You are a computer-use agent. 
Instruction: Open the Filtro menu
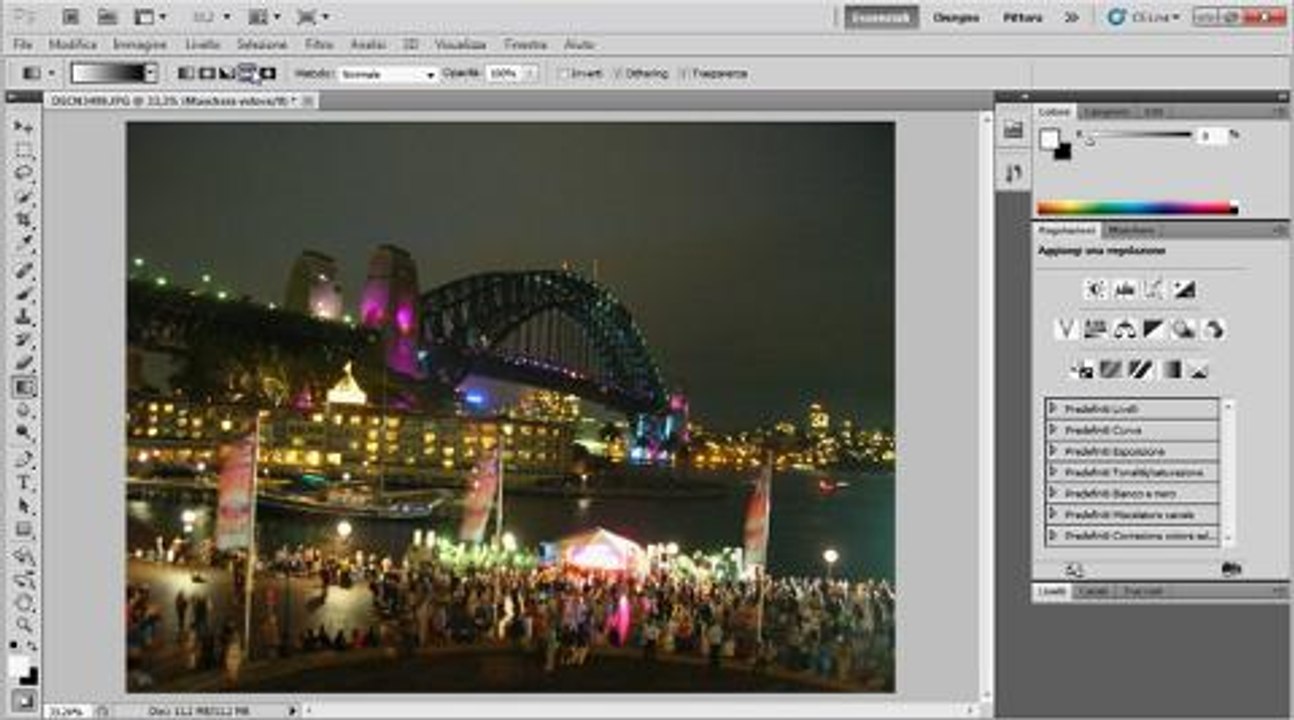click(x=319, y=45)
